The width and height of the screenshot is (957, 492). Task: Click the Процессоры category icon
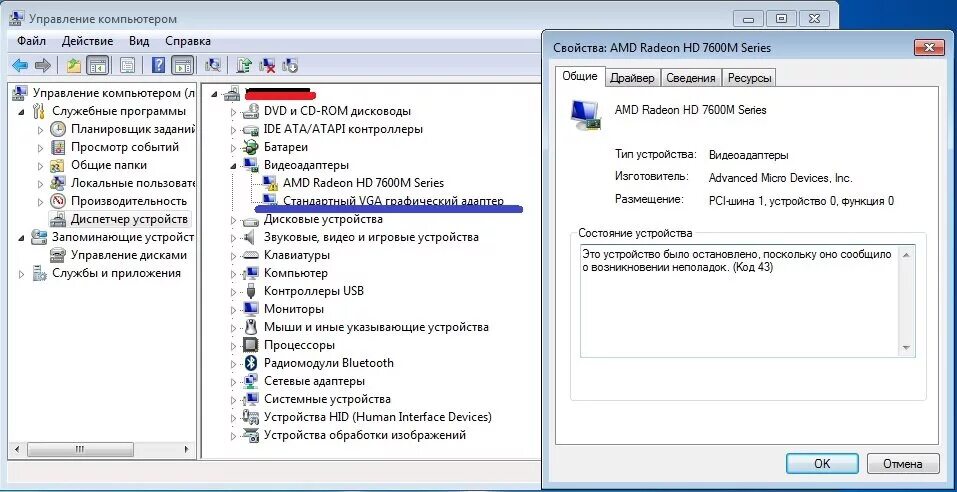point(251,345)
